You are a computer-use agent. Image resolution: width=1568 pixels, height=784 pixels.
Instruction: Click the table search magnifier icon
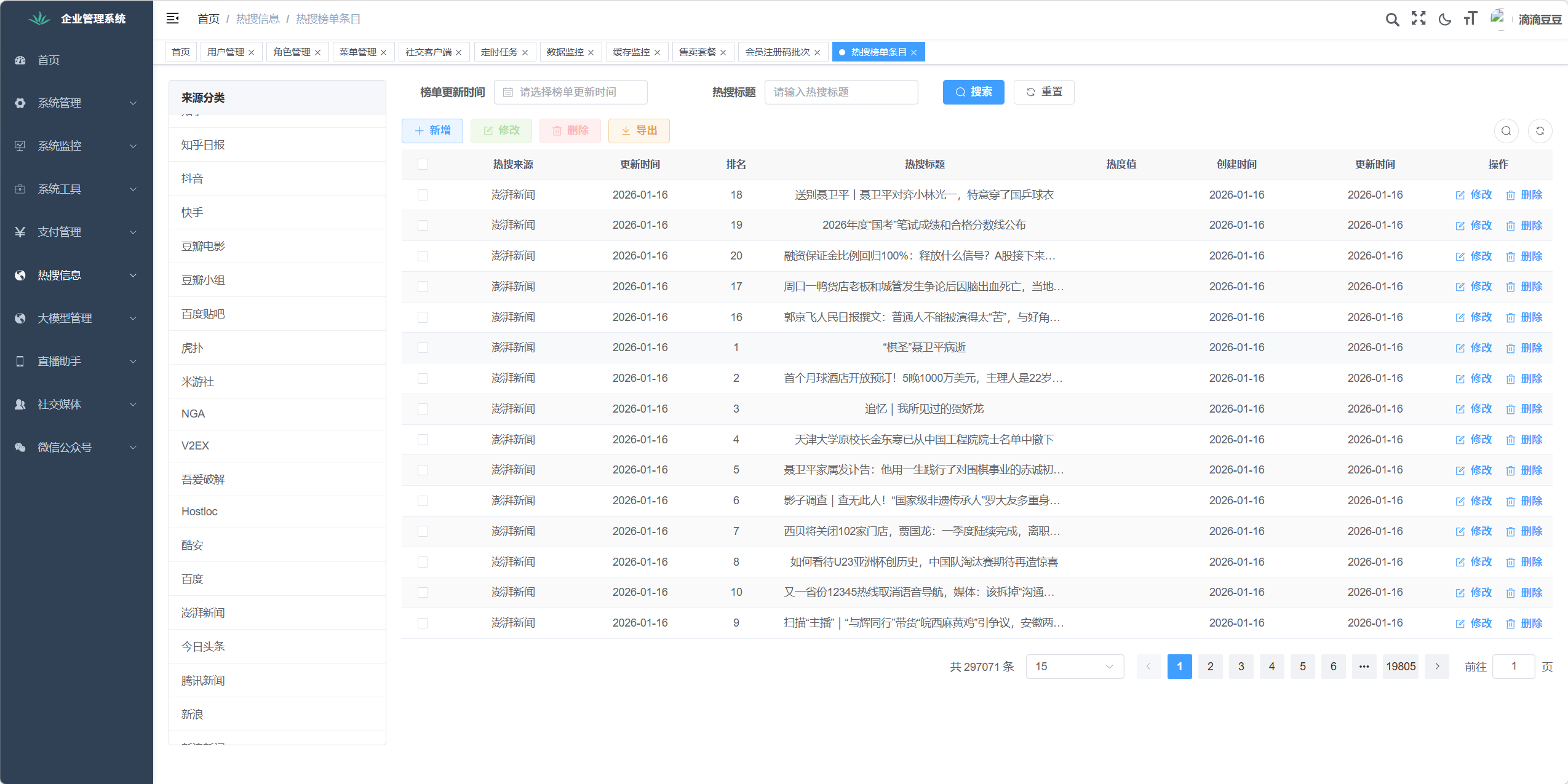pos(1505,130)
